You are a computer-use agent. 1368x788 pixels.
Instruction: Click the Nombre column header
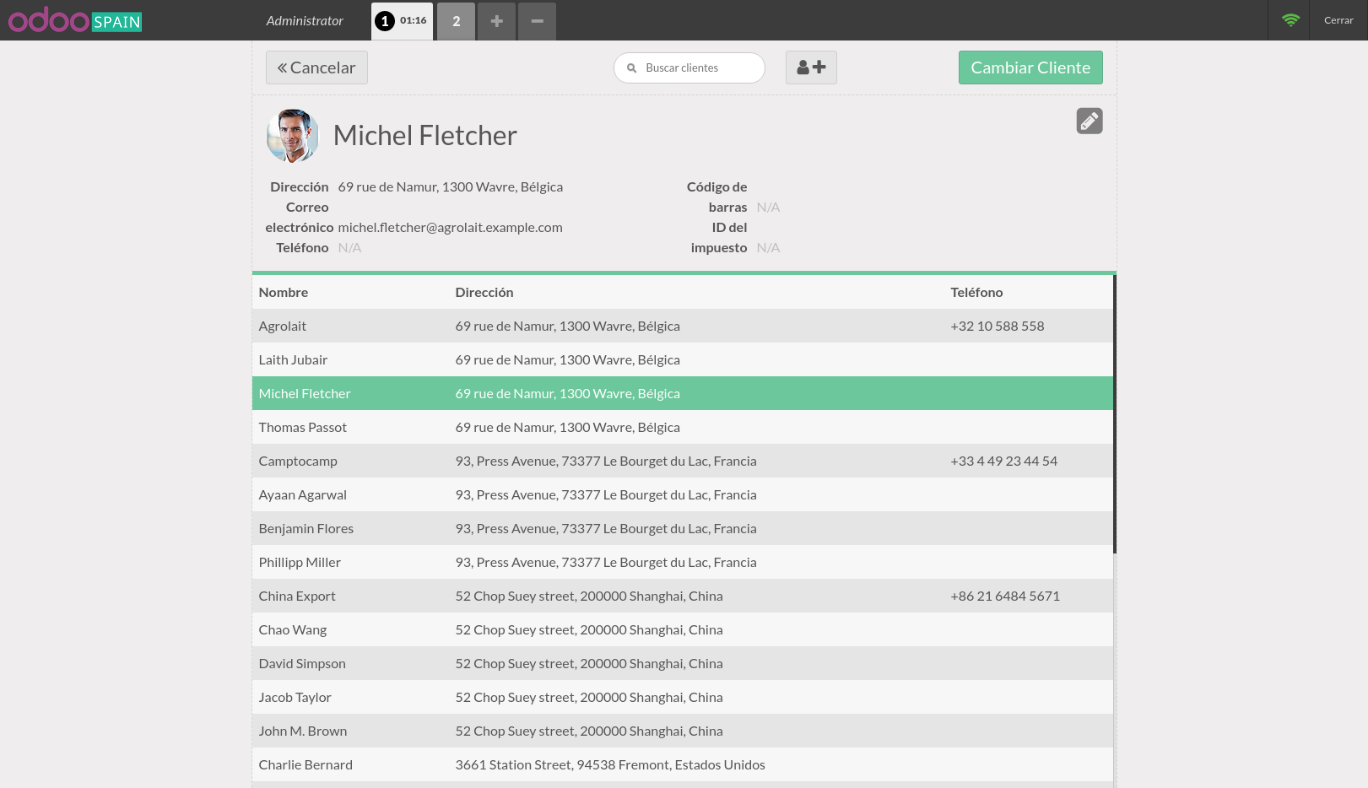click(x=283, y=292)
